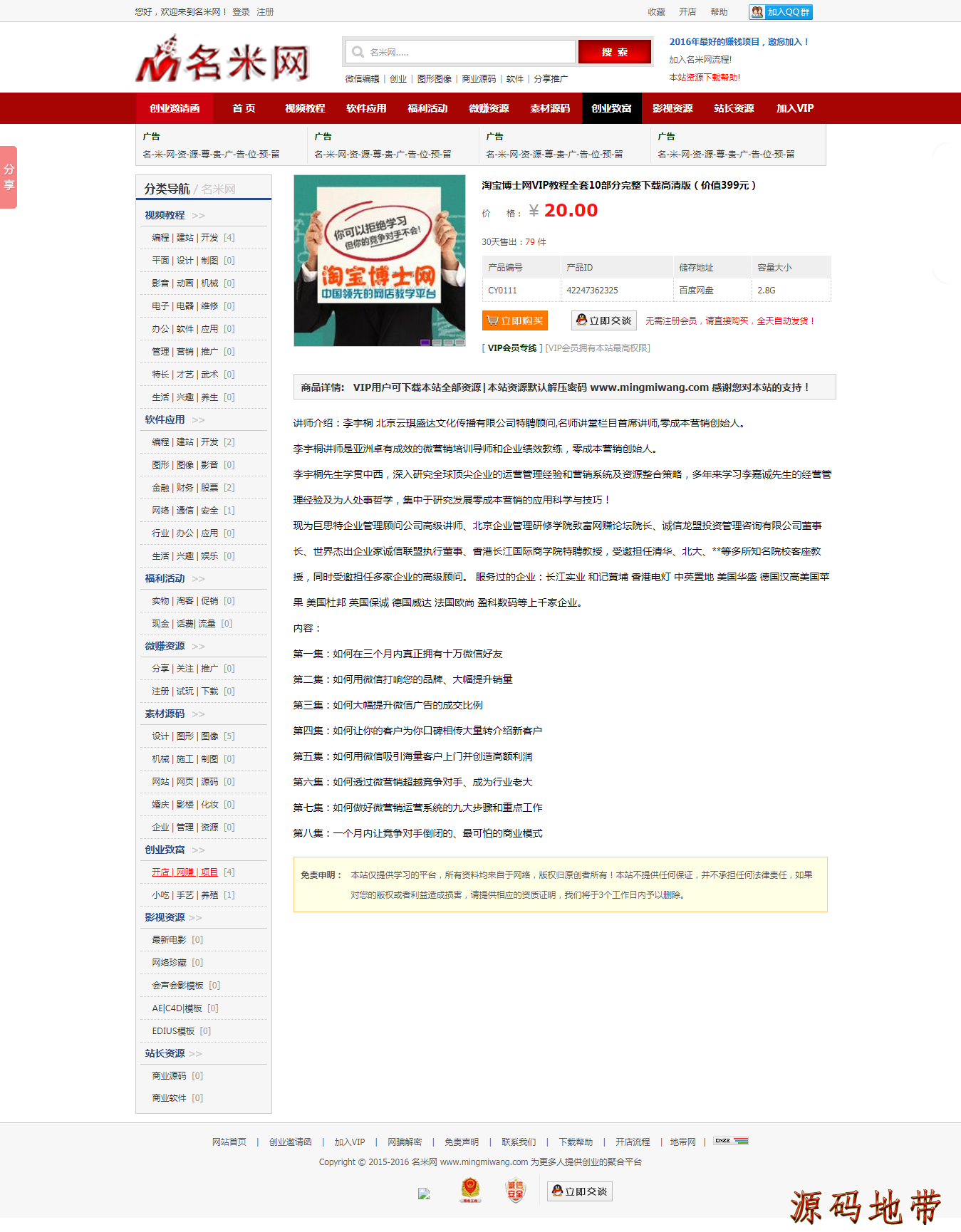Expand 福利活动 category arrows

198,579
